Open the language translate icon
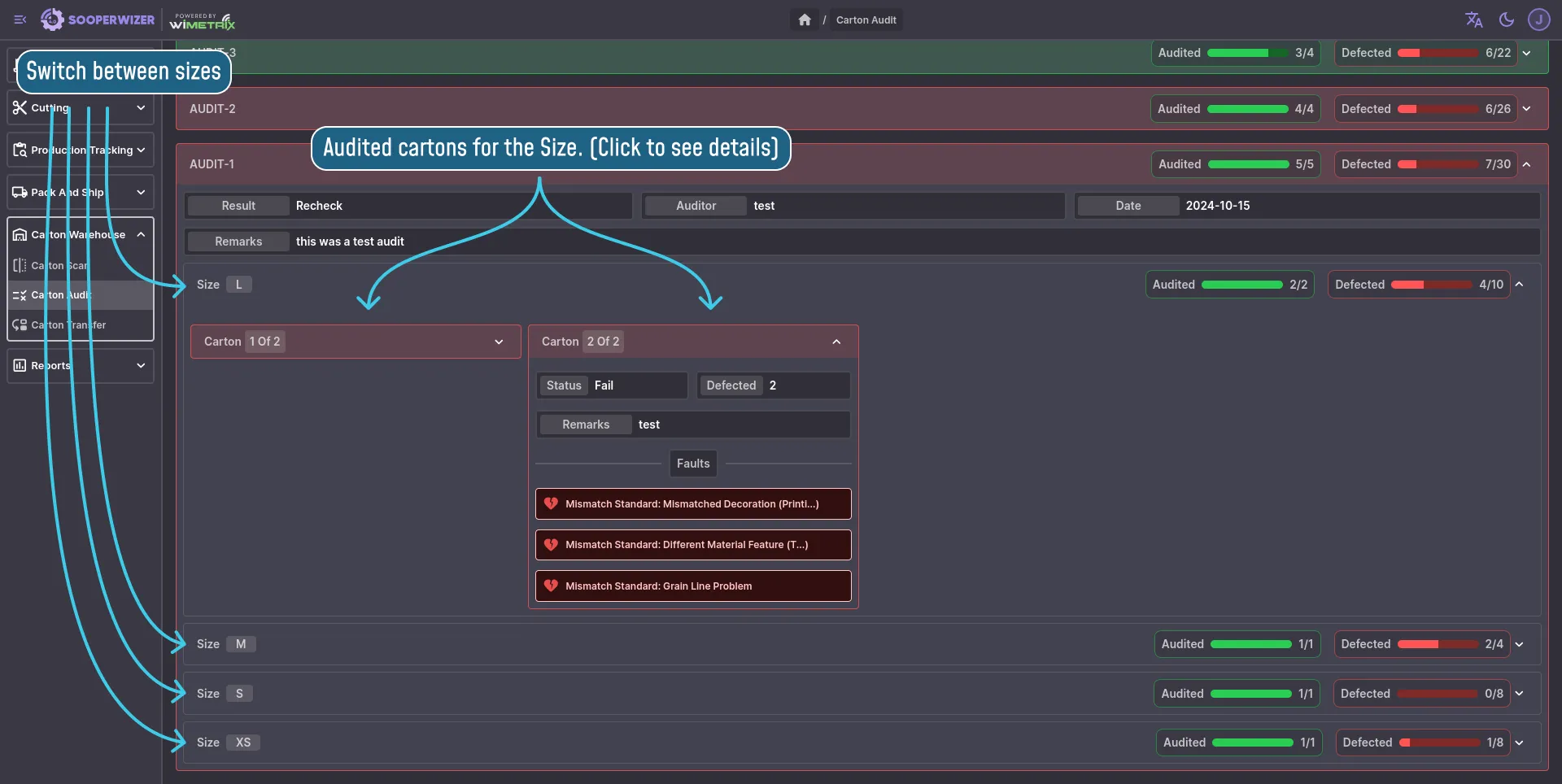Viewport: 1562px width, 784px height. click(1473, 20)
